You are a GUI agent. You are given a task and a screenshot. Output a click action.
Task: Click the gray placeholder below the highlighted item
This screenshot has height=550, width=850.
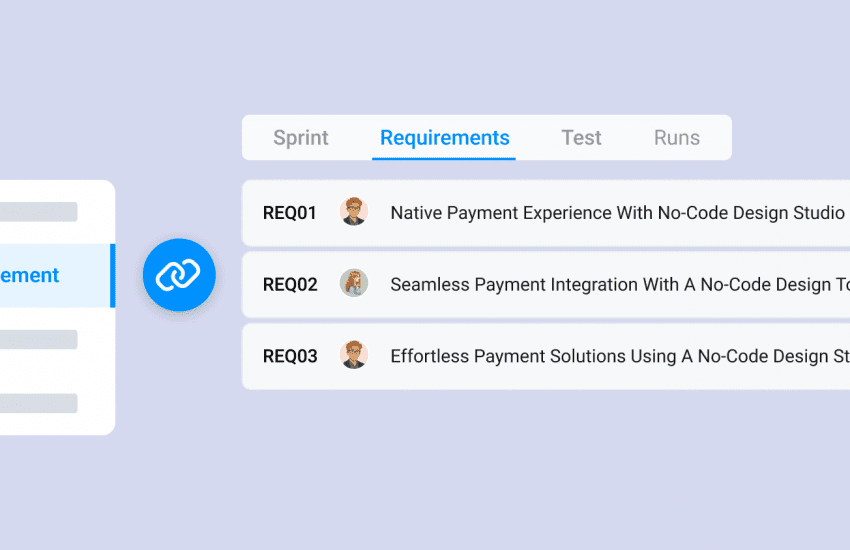pos(38,339)
